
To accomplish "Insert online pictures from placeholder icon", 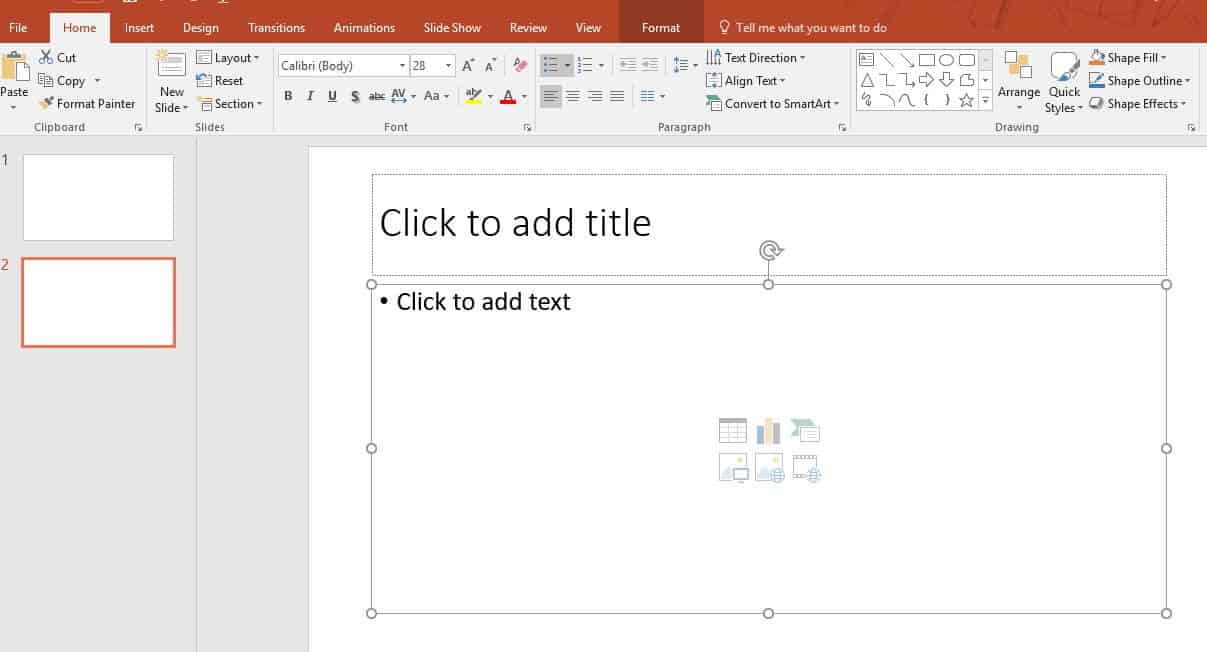I will [x=769, y=468].
